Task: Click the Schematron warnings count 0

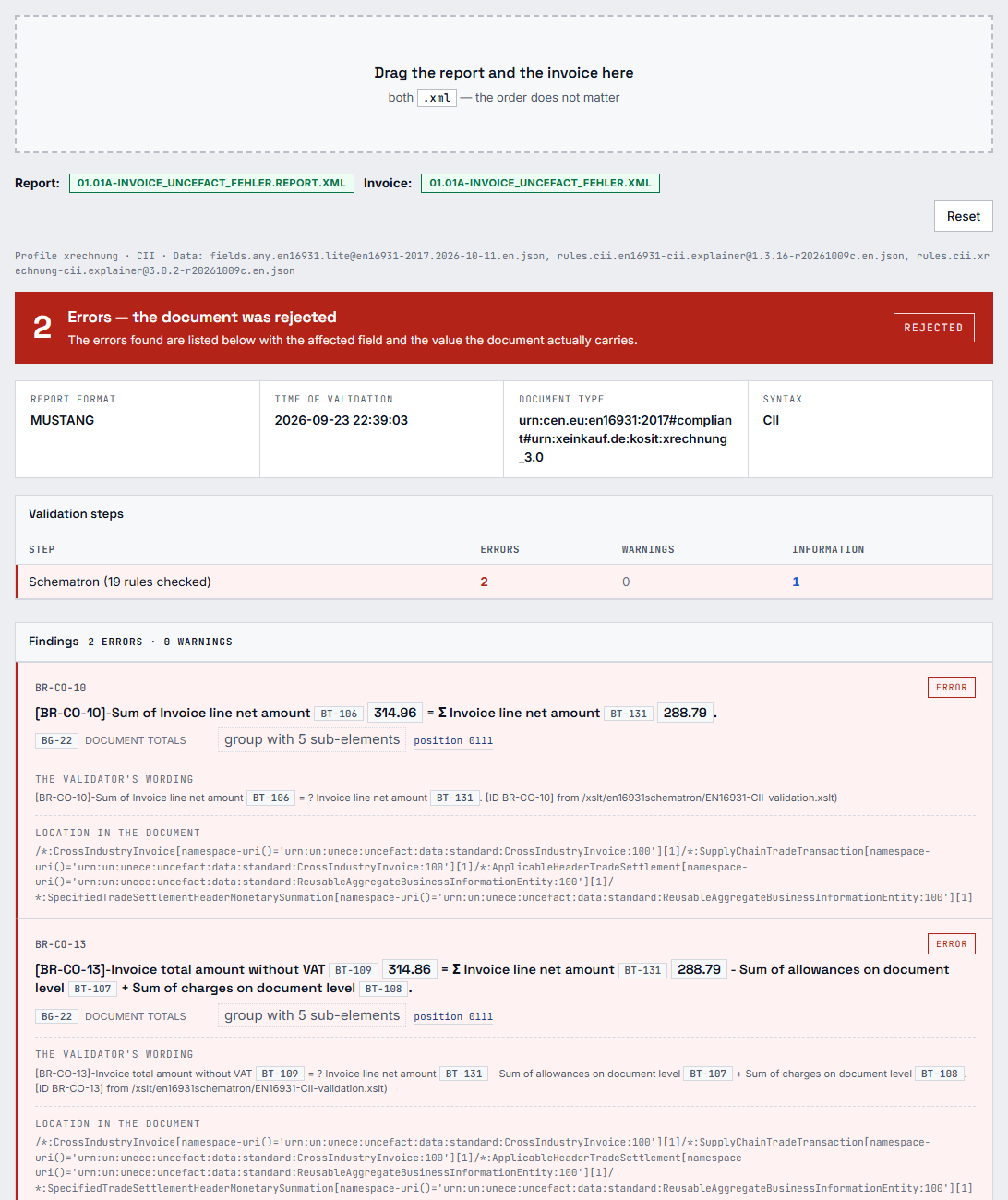Action: (626, 582)
